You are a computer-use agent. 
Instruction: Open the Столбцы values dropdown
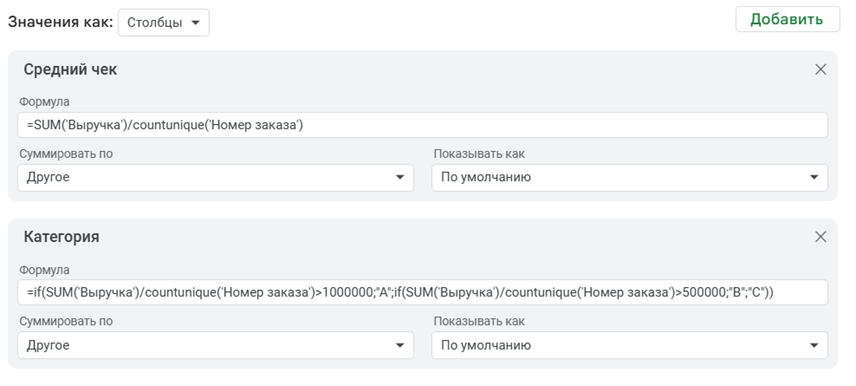(164, 22)
